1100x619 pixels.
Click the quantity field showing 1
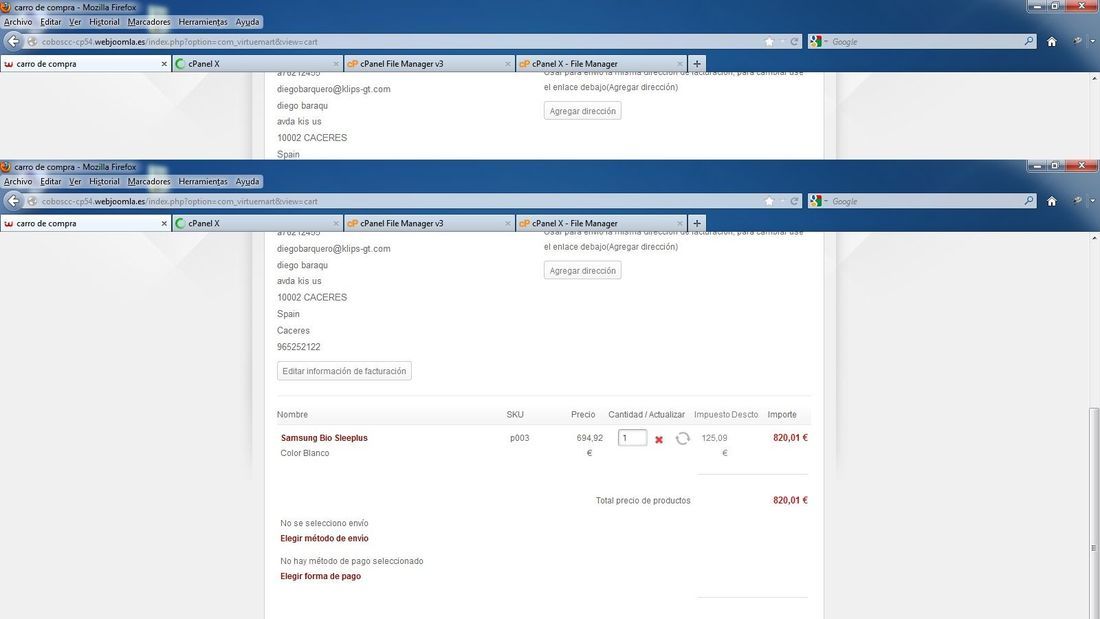(x=632, y=438)
